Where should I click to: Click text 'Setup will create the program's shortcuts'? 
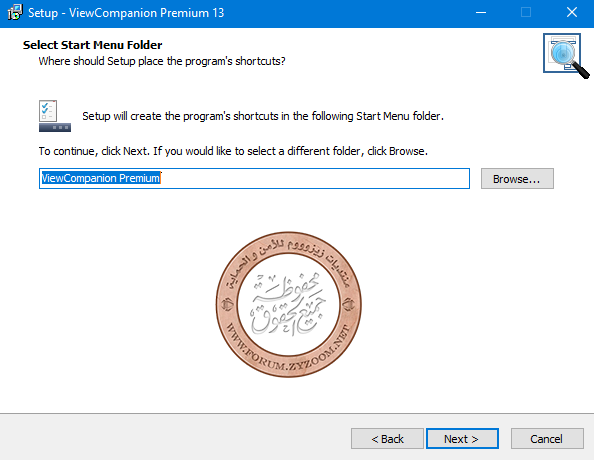(x=263, y=116)
